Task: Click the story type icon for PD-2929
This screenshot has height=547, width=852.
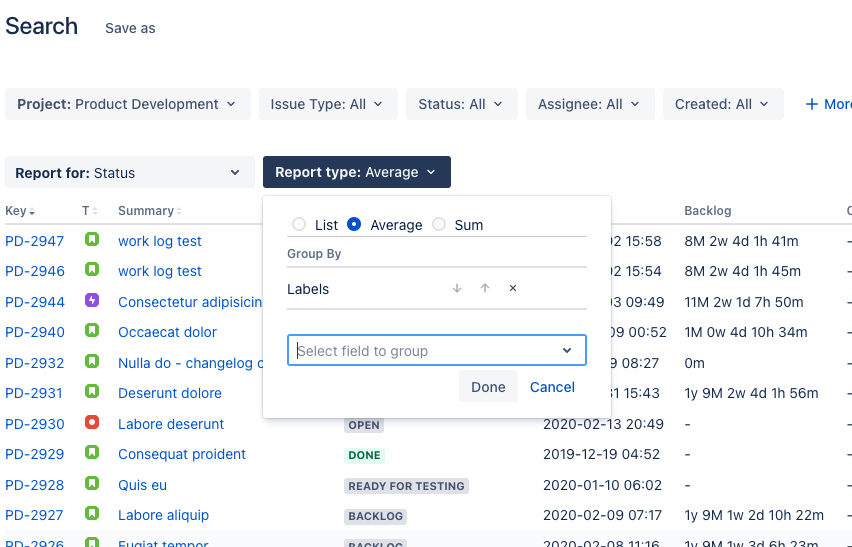Action: click(92, 452)
